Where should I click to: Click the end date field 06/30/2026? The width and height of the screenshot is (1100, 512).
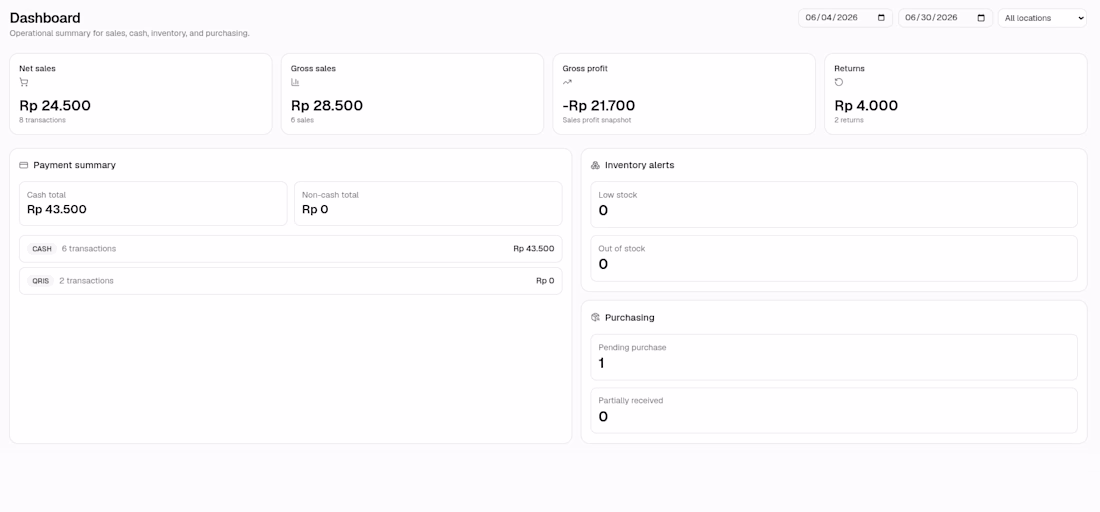point(945,18)
